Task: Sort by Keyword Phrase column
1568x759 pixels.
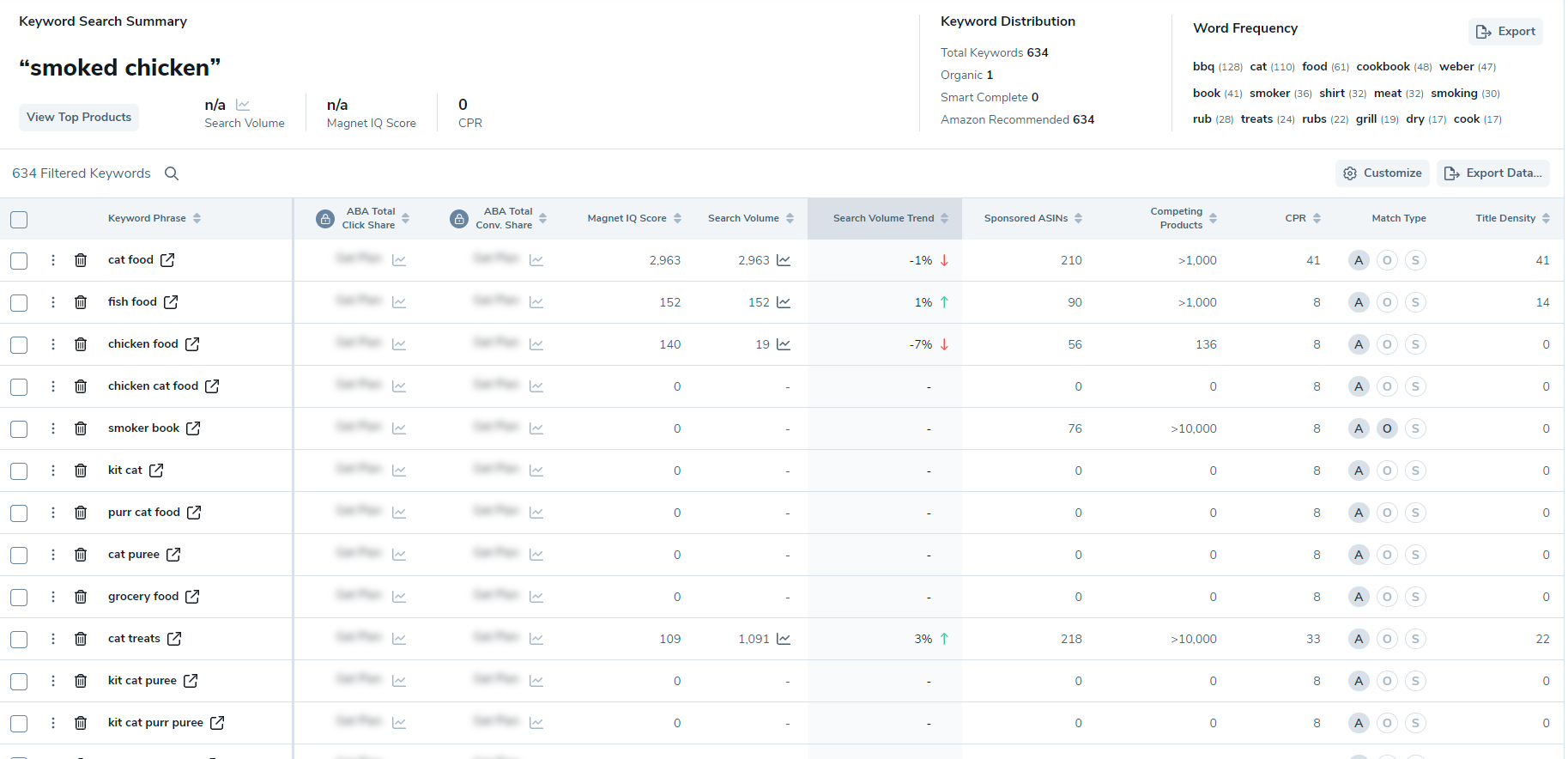Action: [x=197, y=218]
